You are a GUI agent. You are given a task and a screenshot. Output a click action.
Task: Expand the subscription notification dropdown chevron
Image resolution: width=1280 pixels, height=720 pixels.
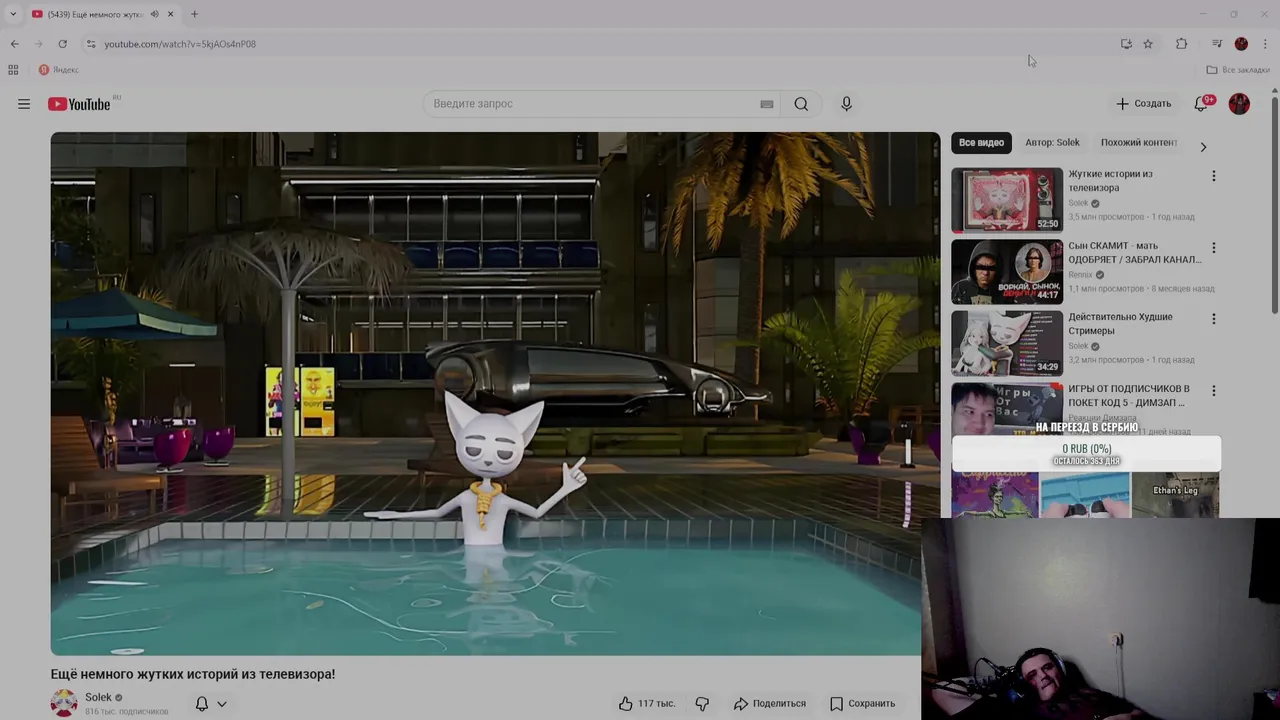pos(222,704)
